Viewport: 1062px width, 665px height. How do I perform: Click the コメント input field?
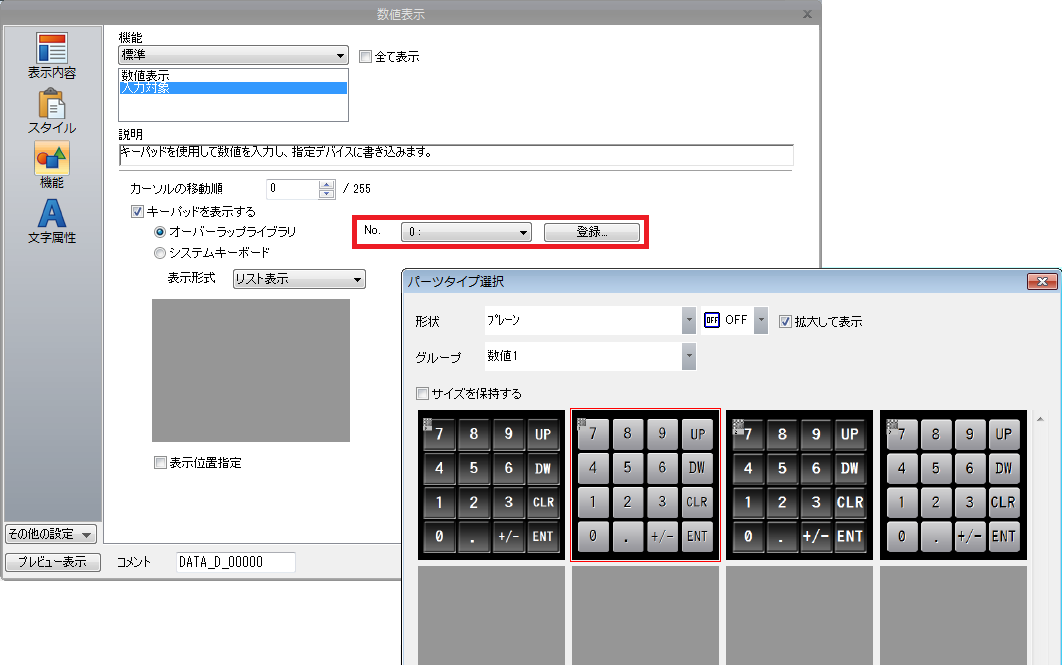click(x=235, y=562)
